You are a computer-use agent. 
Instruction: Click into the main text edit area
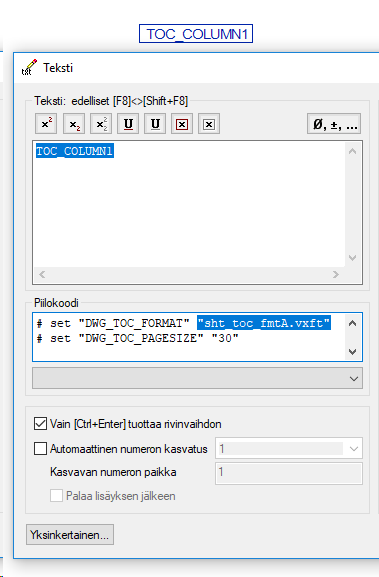point(189,205)
